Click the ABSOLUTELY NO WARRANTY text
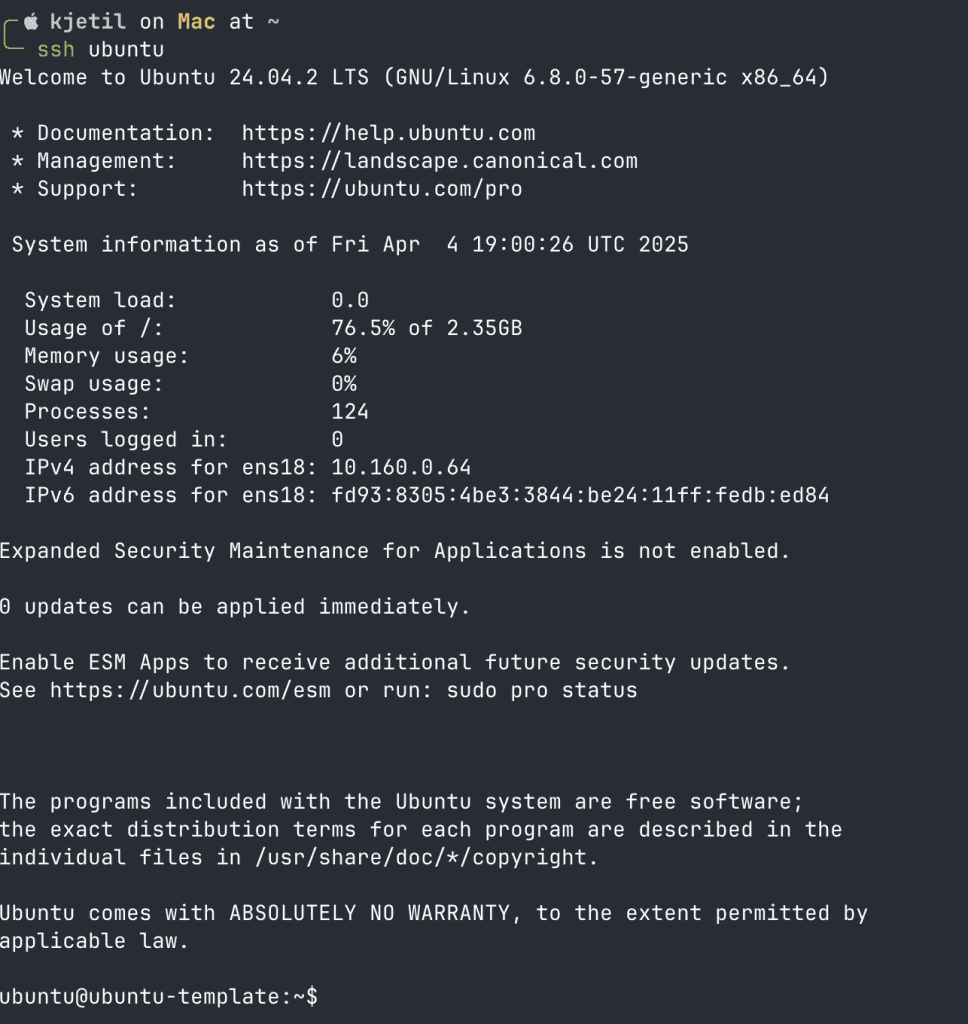 pos(370,913)
